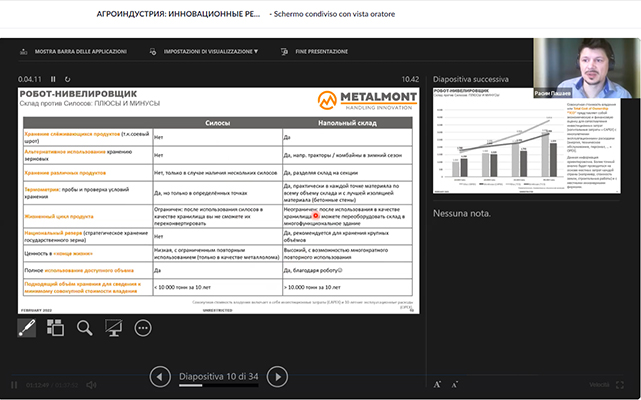
Task: Advance to the next slide arrow
Action: [278, 376]
